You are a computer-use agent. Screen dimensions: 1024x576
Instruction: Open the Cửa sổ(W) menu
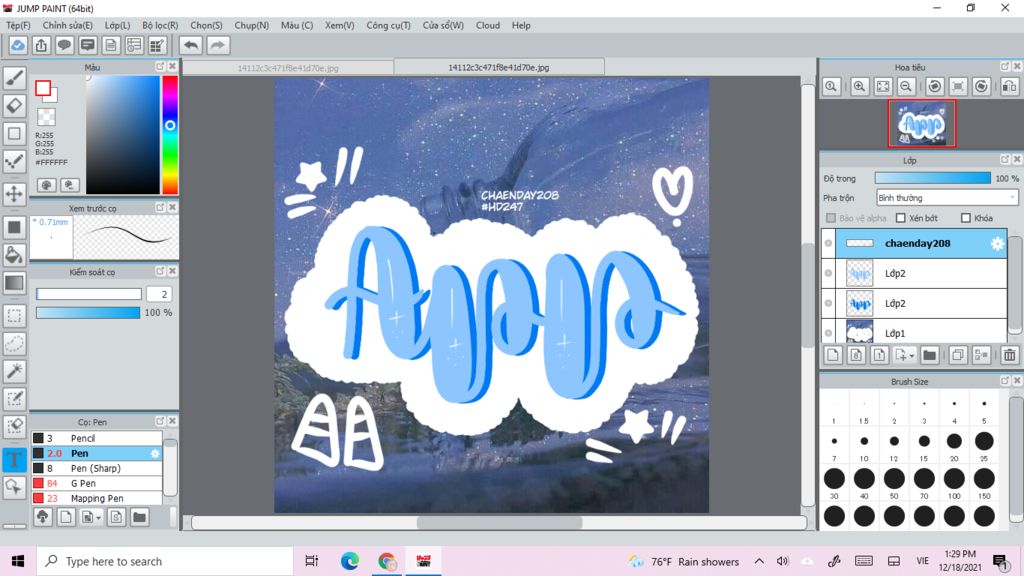pos(443,25)
